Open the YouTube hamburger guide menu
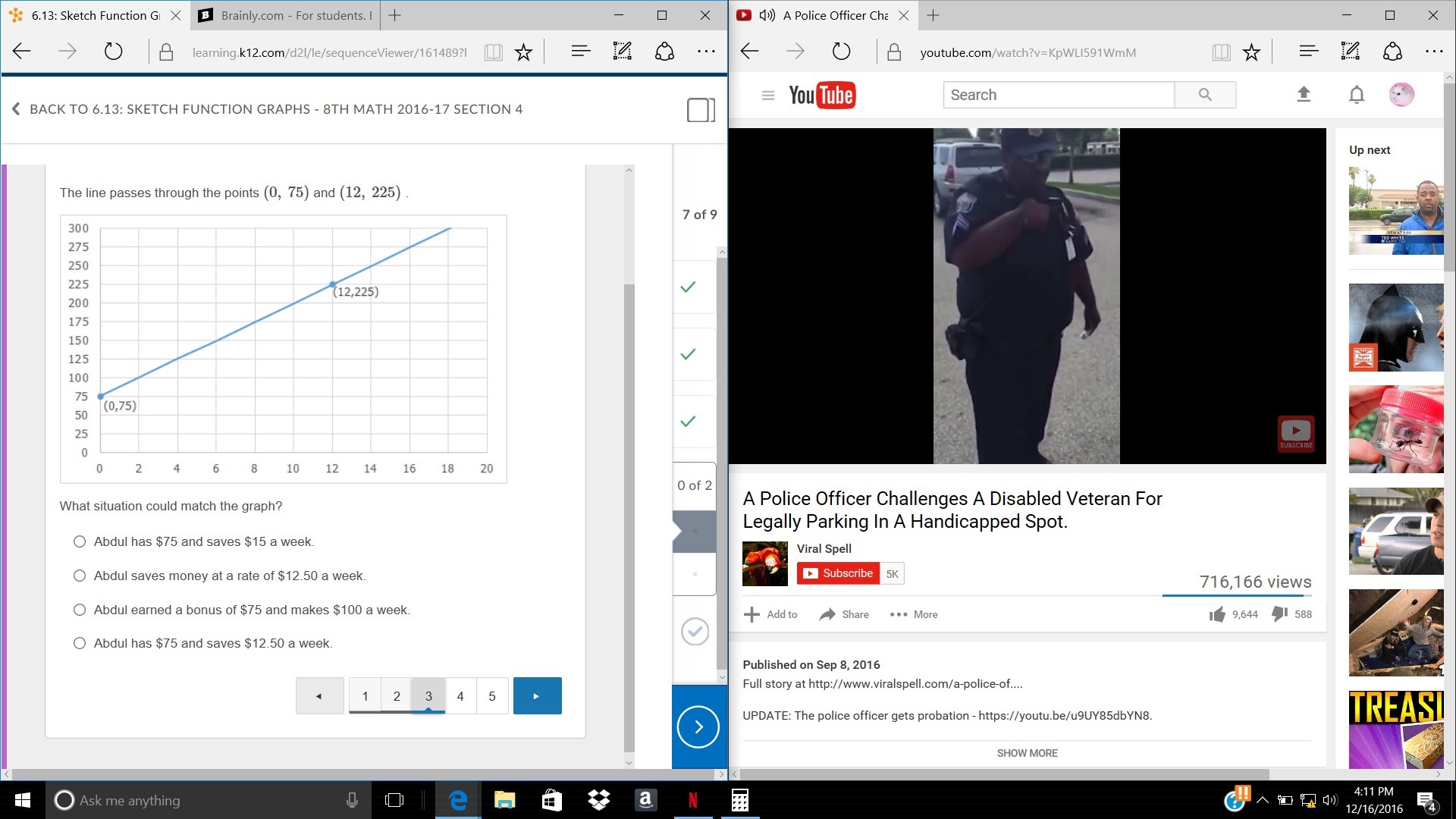Image resolution: width=1456 pixels, height=819 pixels. (767, 95)
